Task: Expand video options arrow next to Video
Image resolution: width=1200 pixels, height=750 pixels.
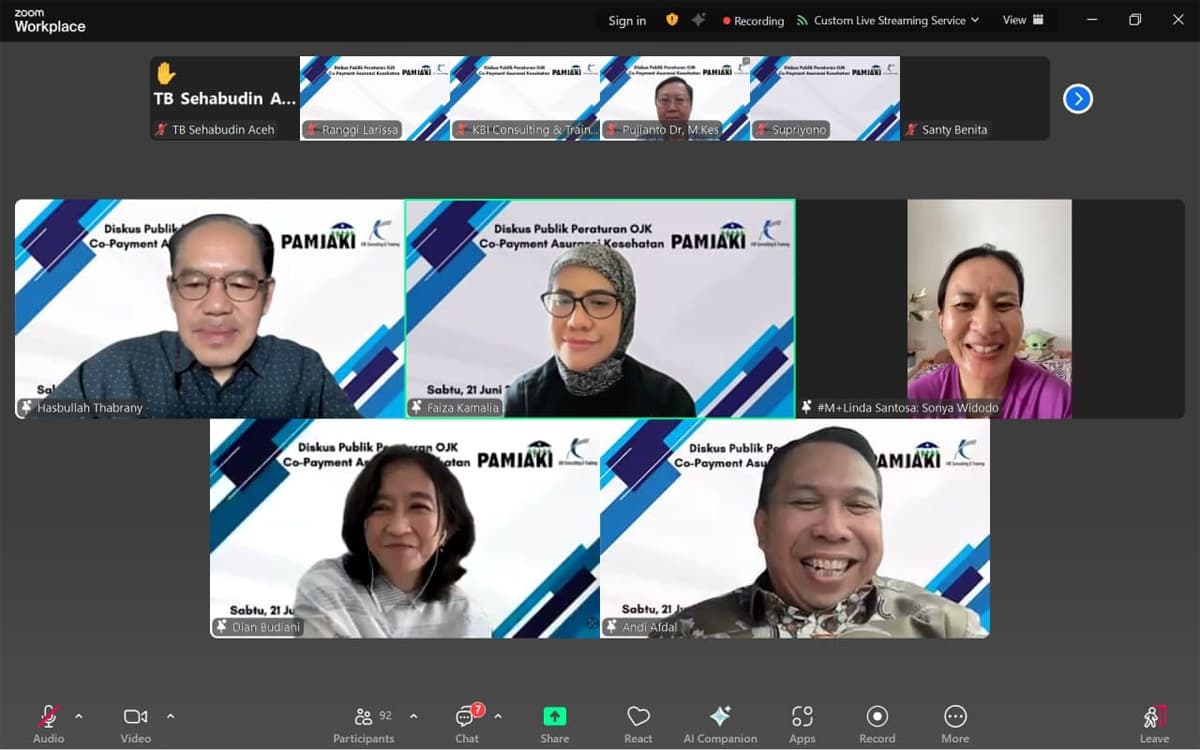Action: (x=170, y=716)
